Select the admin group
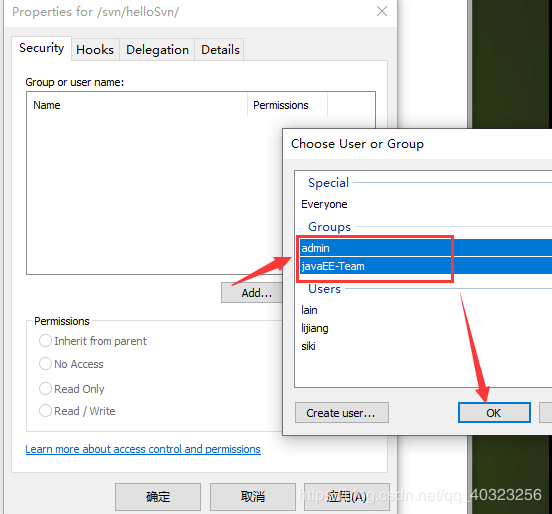 [x=426, y=248]
